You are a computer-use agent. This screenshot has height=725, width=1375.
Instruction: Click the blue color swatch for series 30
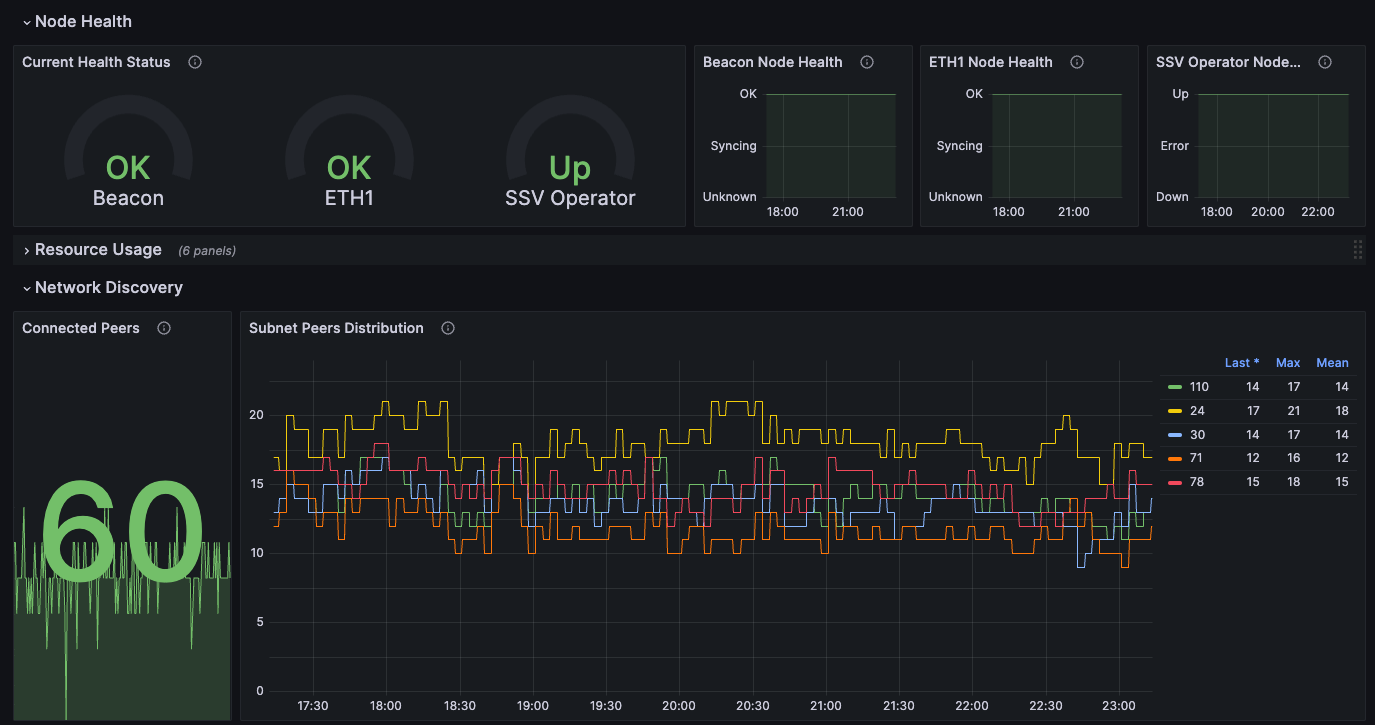1175,435
